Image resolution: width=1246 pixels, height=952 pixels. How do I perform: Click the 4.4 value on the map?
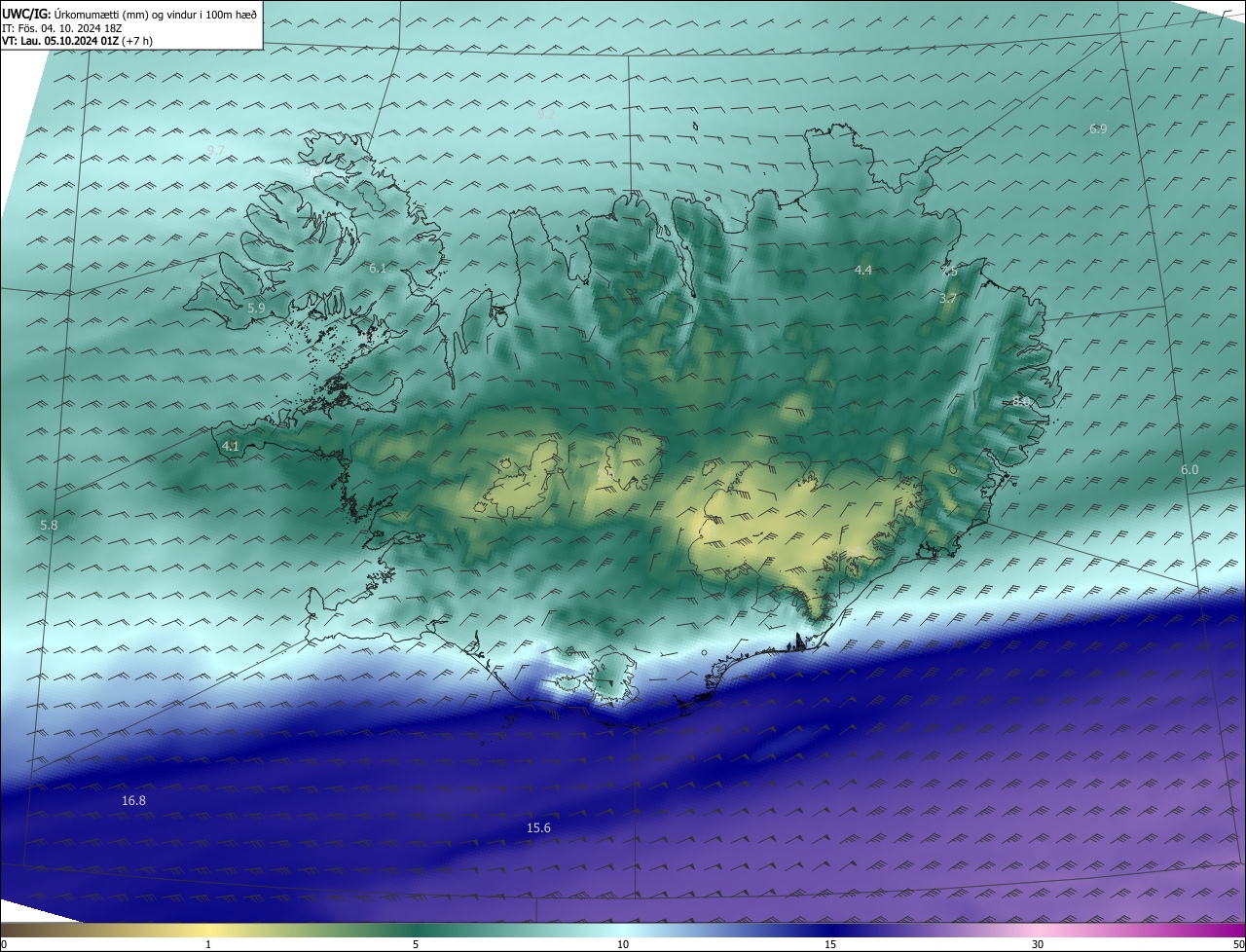tap(863, 270)
